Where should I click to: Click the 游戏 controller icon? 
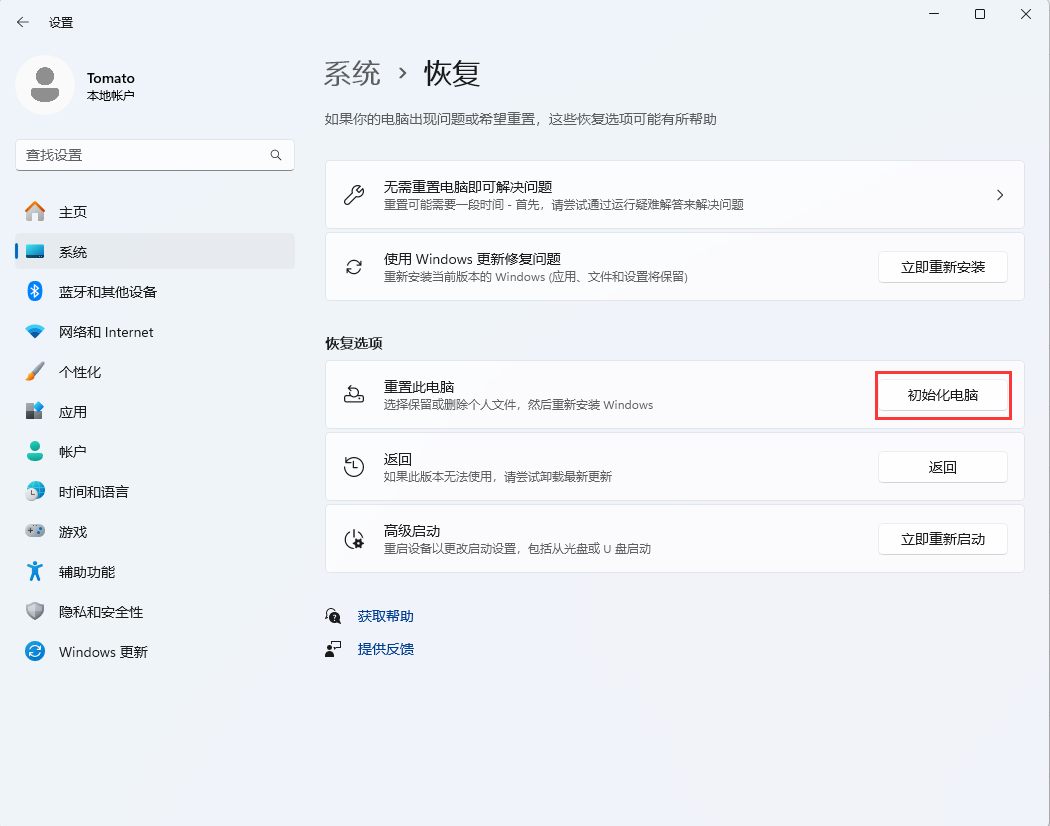(35, 532)
